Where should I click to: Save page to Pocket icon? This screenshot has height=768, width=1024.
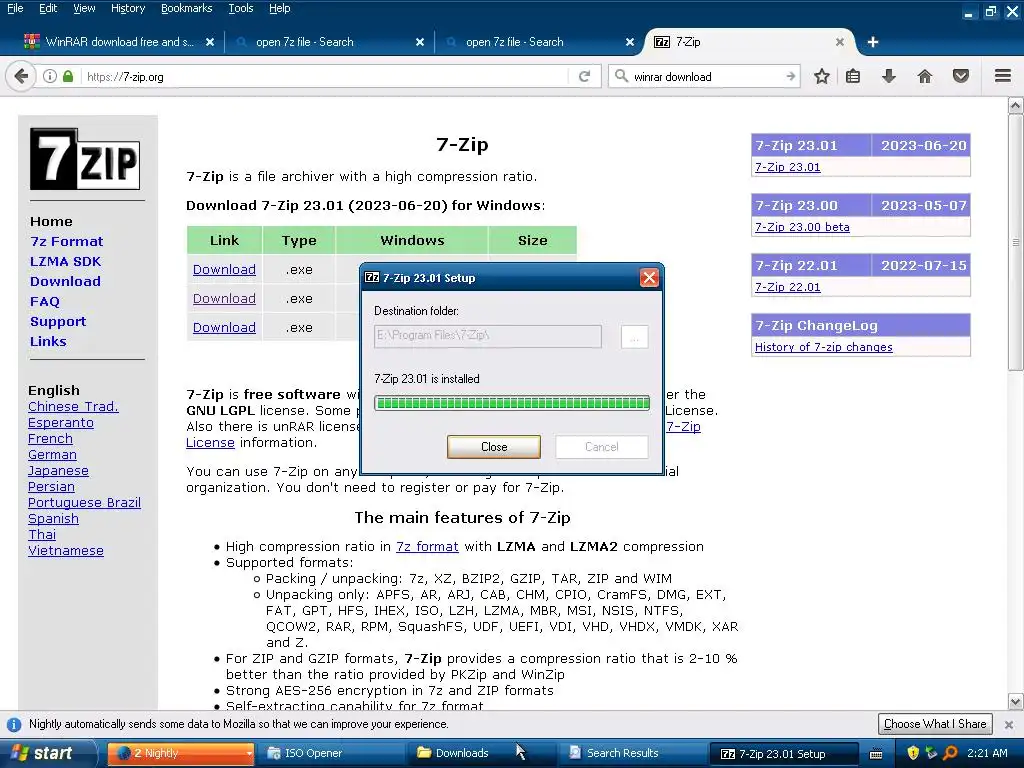(961, 76)
